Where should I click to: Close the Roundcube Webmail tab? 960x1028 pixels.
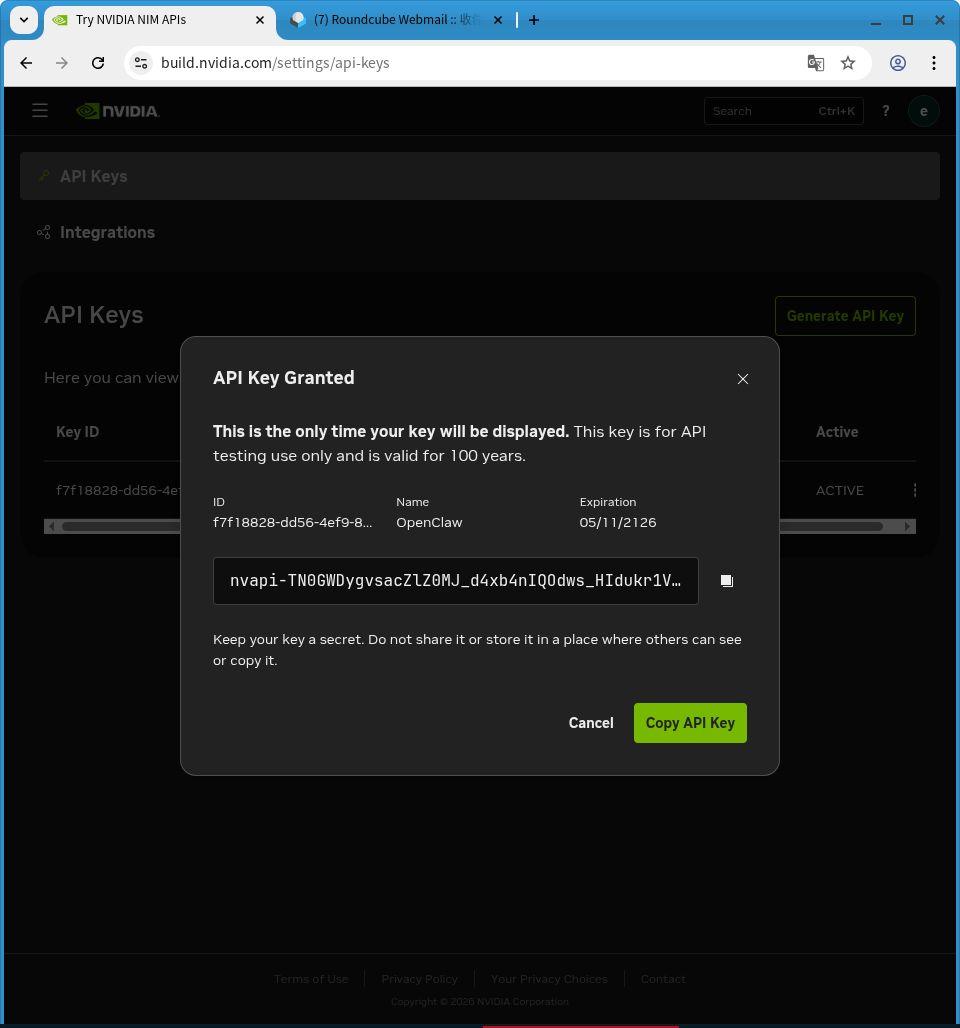498,20
